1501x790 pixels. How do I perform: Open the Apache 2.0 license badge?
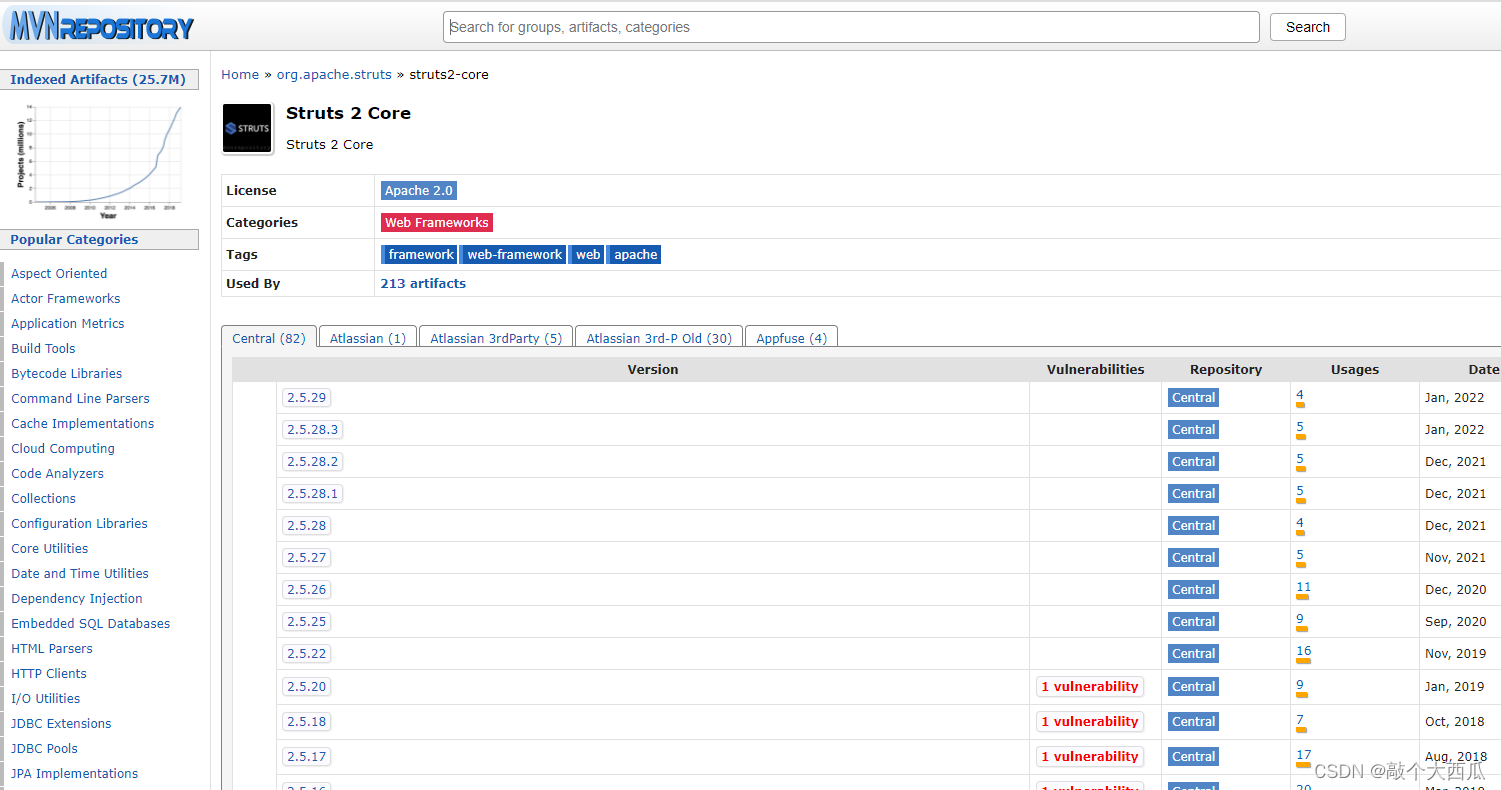point(419,190)
